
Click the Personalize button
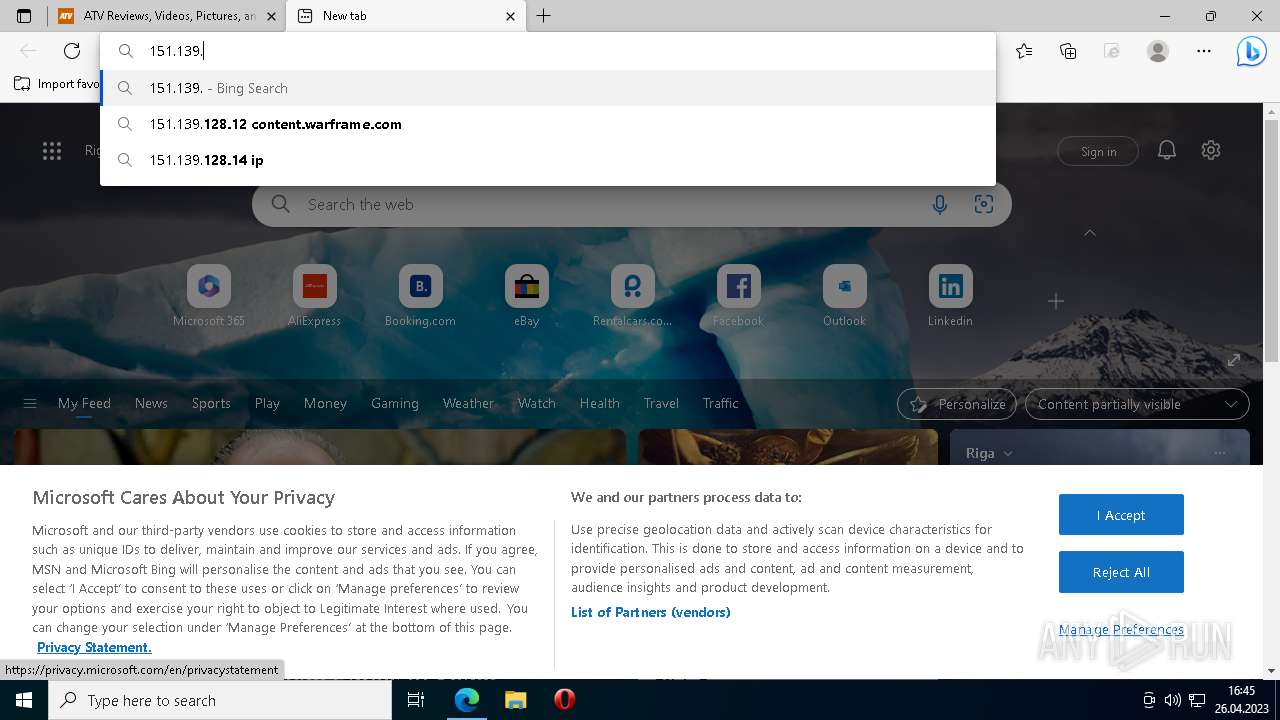point(957,404)
